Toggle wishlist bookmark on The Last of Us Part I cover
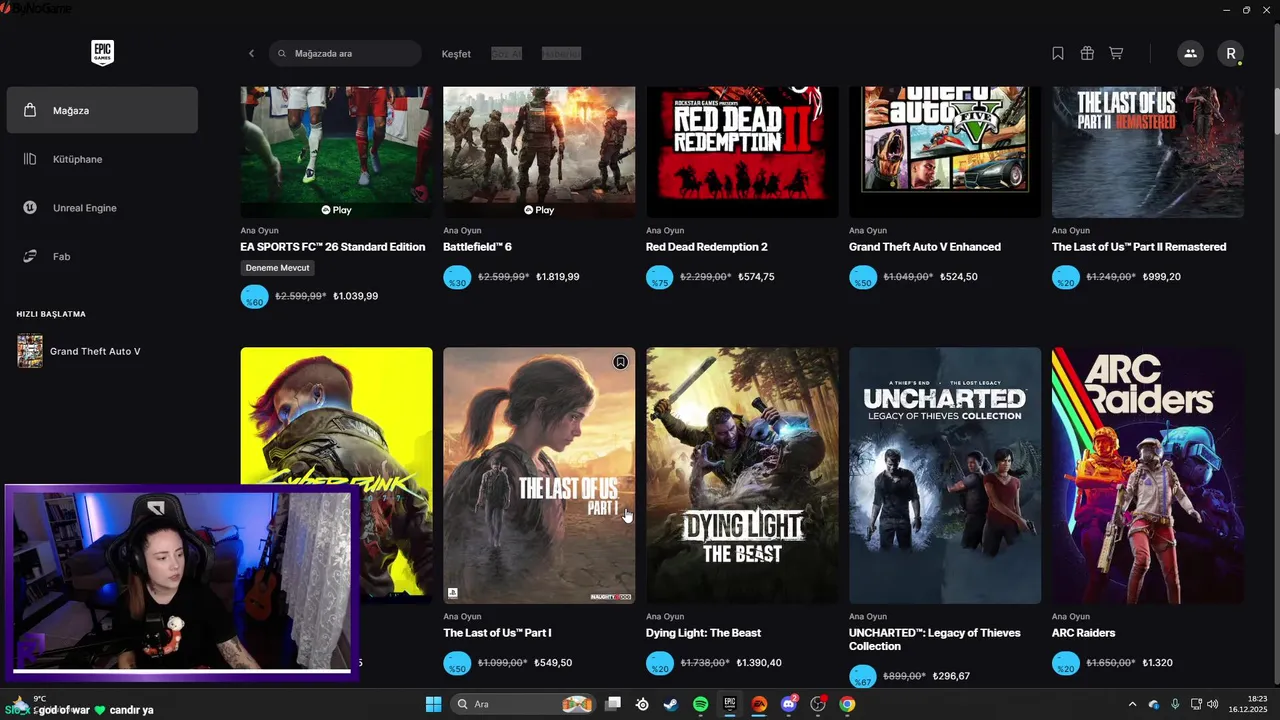Image resolution: width=1280 pixels, height=720 pixels. [621, 362]
